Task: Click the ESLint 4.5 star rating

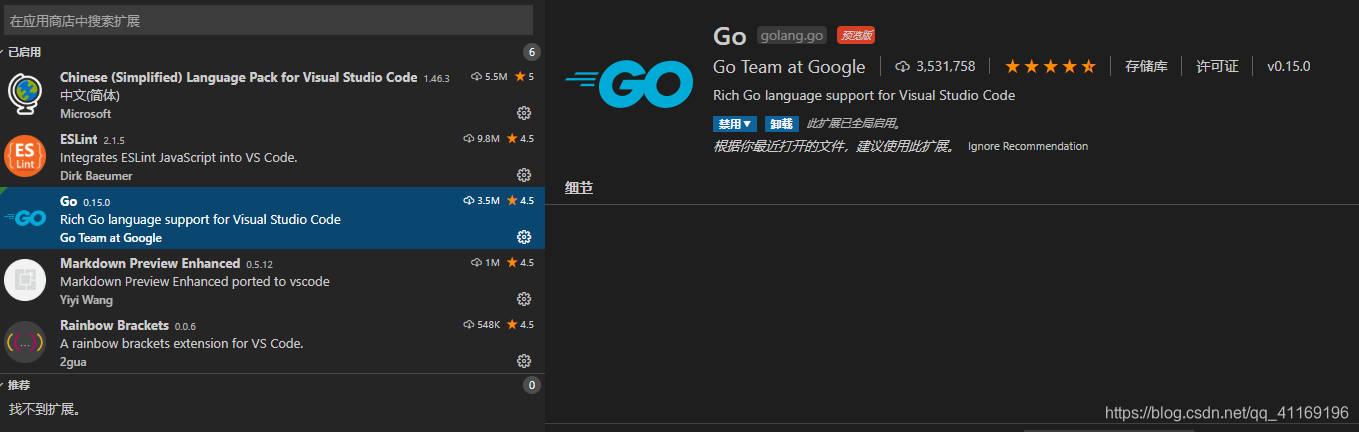Action: point(520,139)
